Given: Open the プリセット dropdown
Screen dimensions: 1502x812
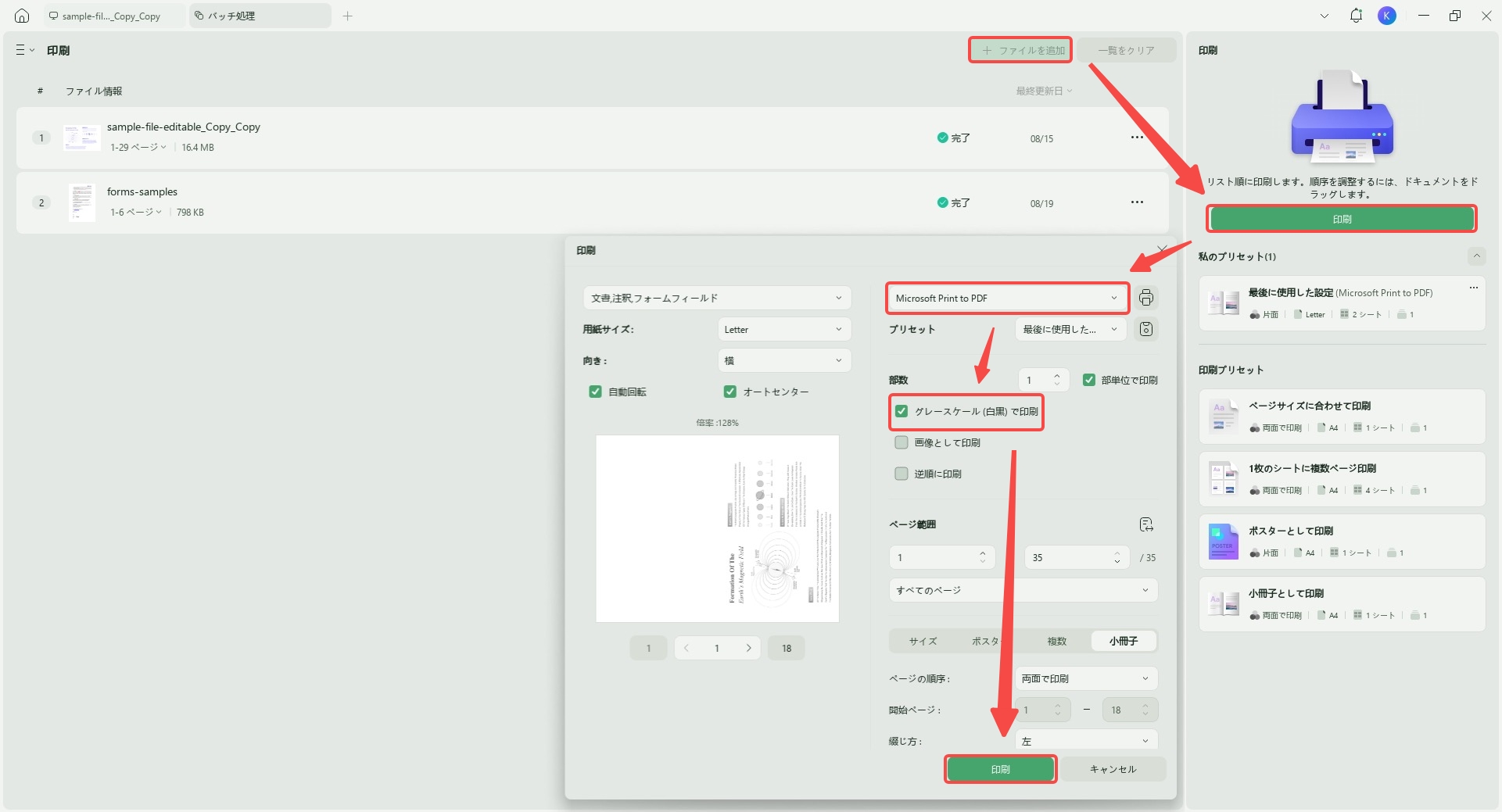Looking at the screenshot, I should pos(1070,329).
